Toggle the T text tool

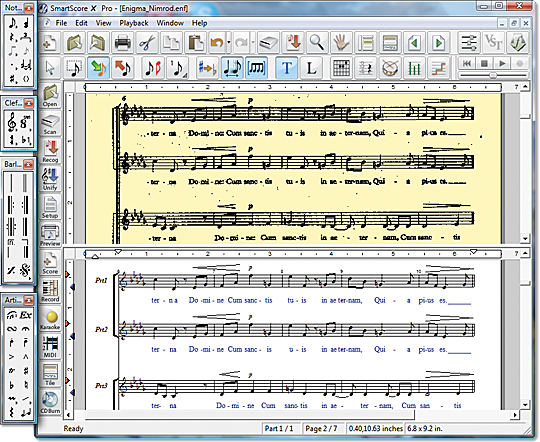pyautogui.click(x=287, y=68)
